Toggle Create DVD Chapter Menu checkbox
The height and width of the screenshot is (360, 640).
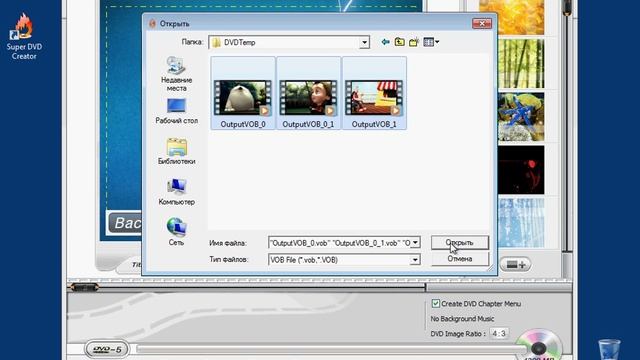click(436, 303)
